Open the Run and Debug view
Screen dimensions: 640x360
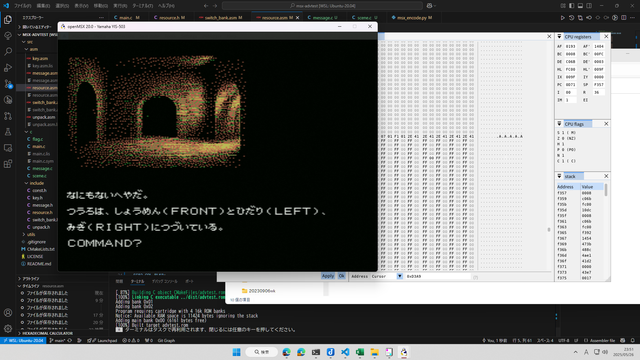tap(8, 68)
